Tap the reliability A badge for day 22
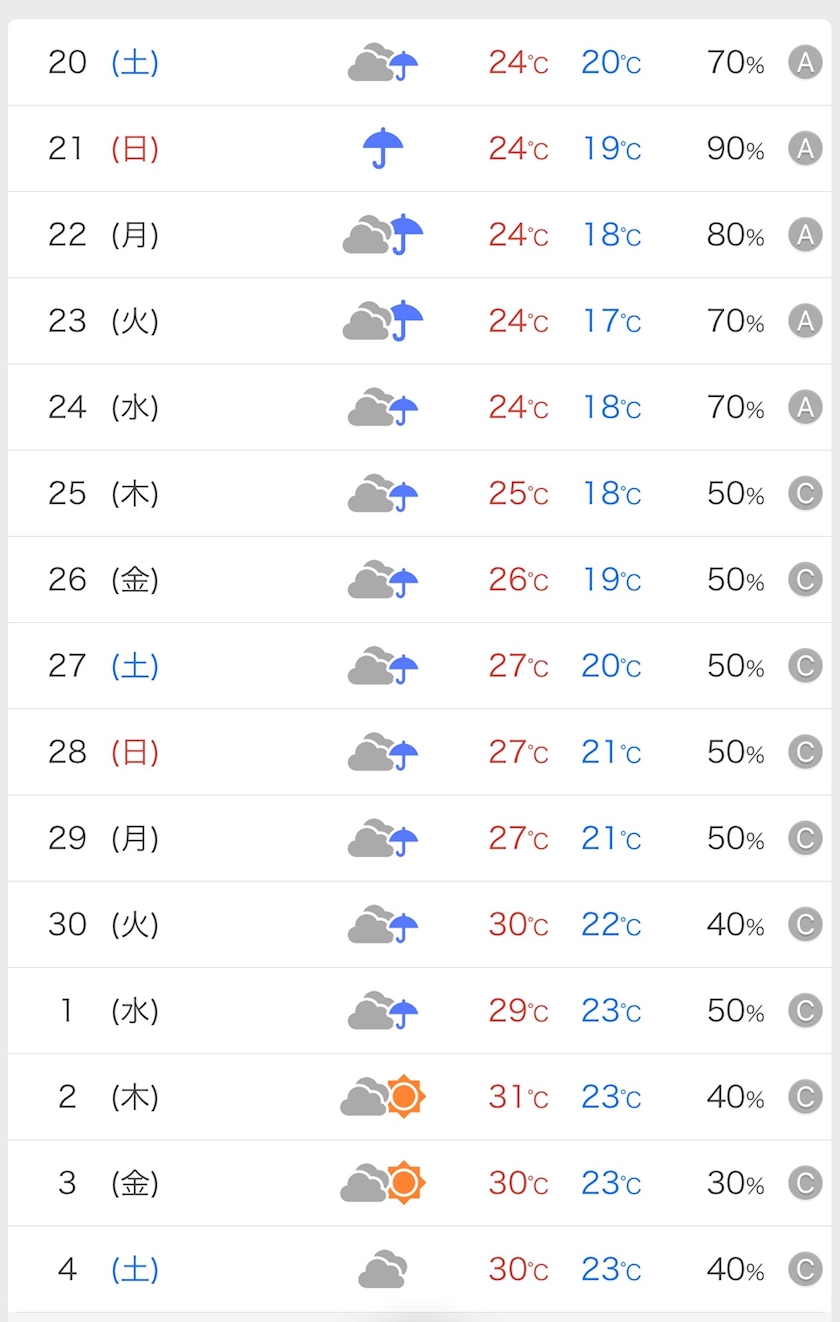This screenshot has width=840, height=1322. click(x=805, y=235)
